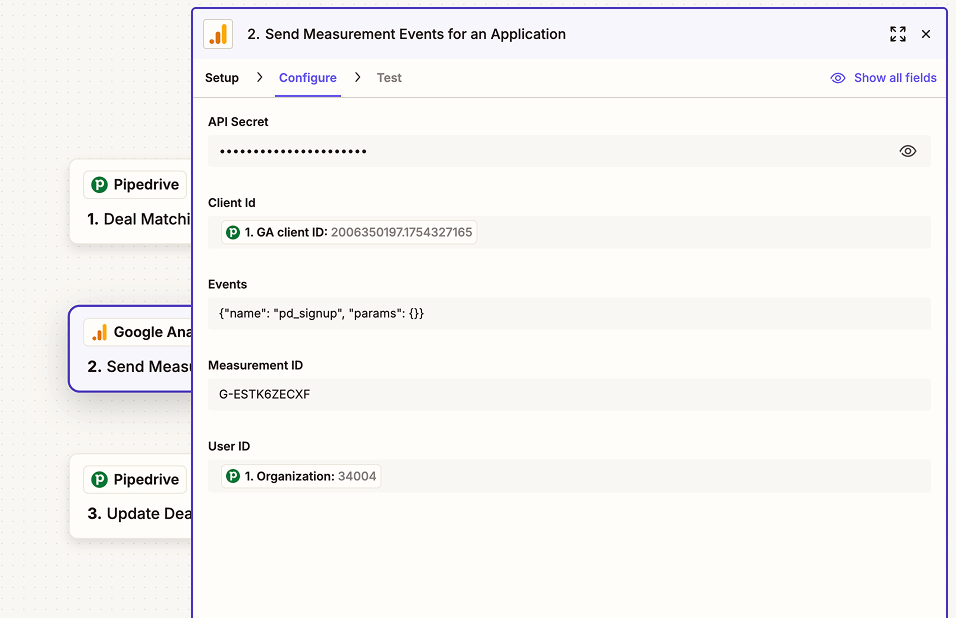Click the Google Analytics icon in panel header

point(218,34)
